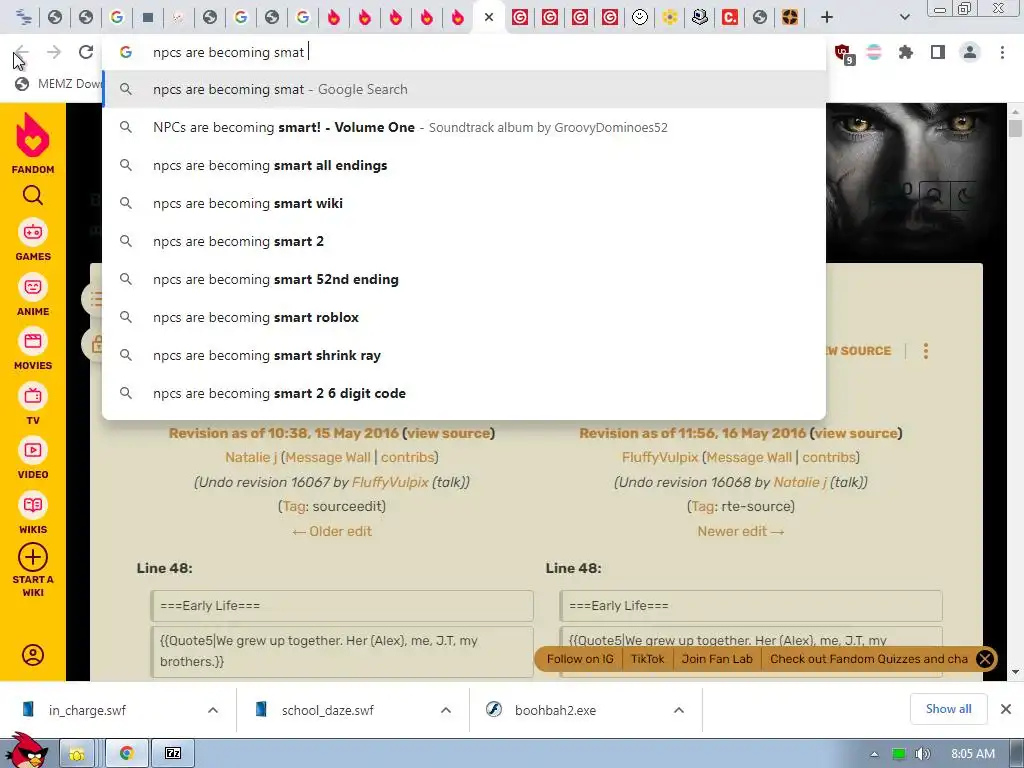The width and height of the screenshot is (1024, 768).
Task: Open the TV section in sidebar
Action: pos(33,404)
